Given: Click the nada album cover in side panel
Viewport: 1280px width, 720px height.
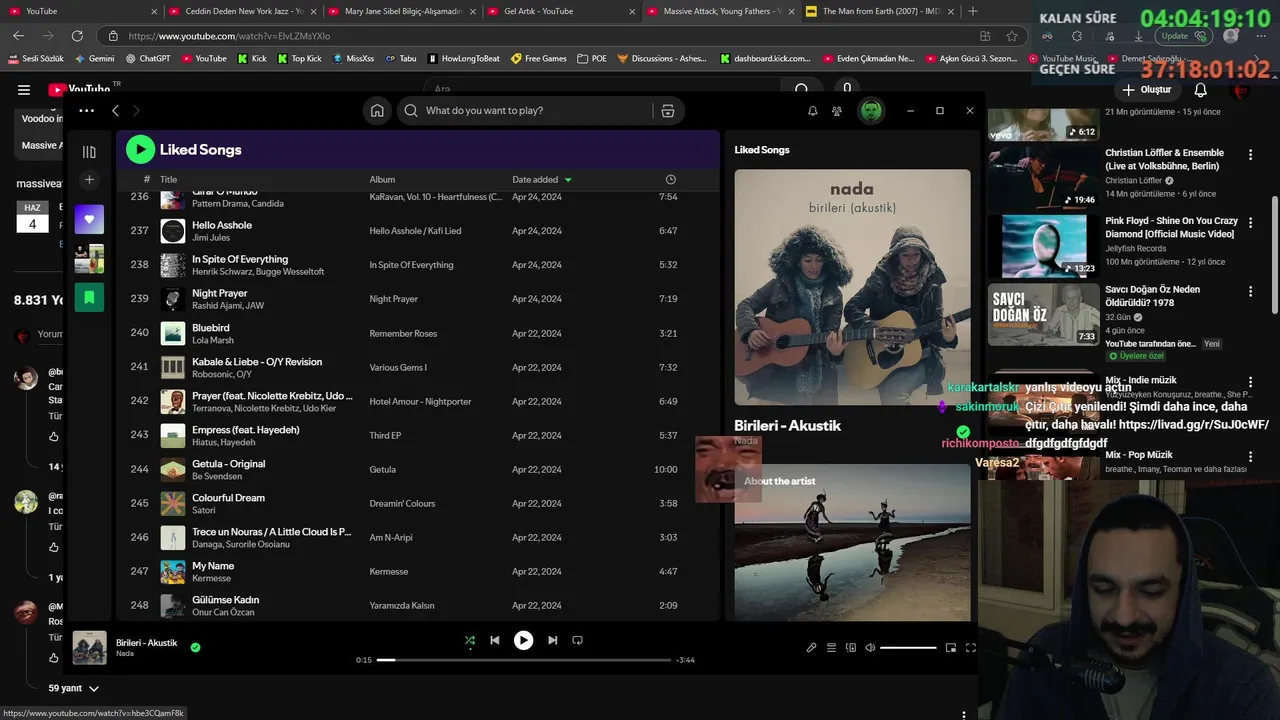Looking at the screenshot, I should click(x=852, y=287).
